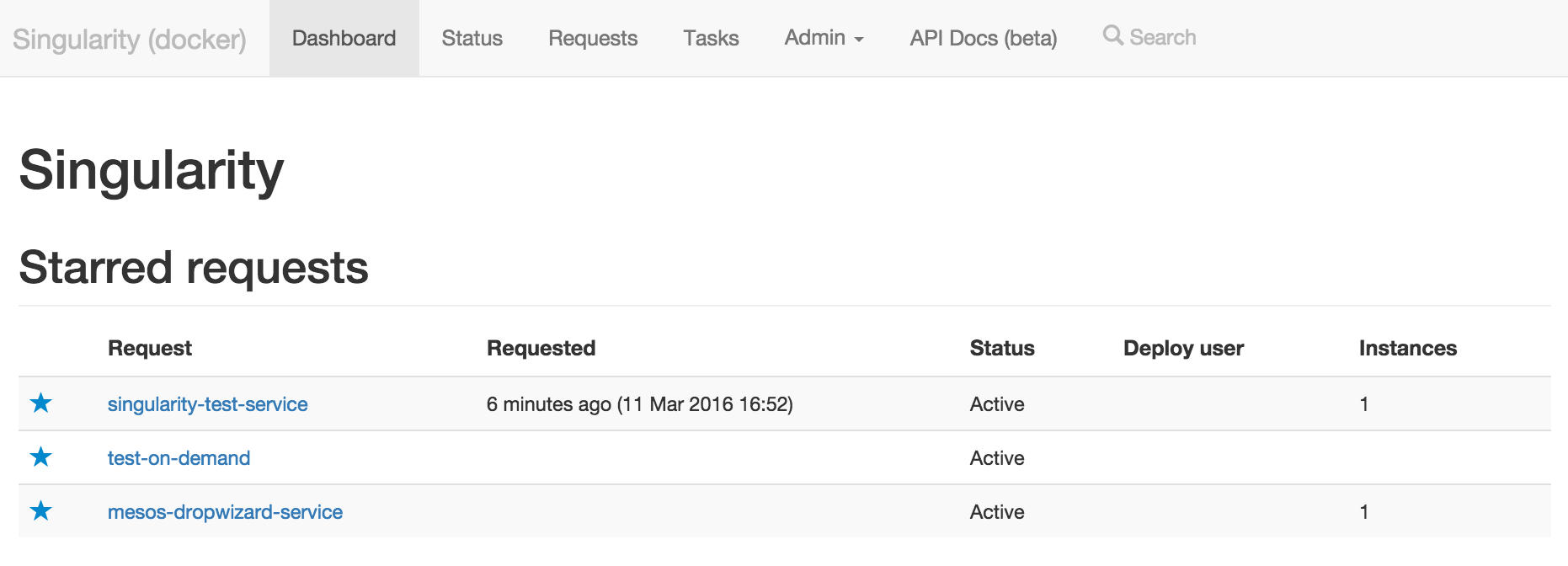Toggle star on test-on-demand request
The width and height of the screenshot is (1568, 566).
click(40, 457)
